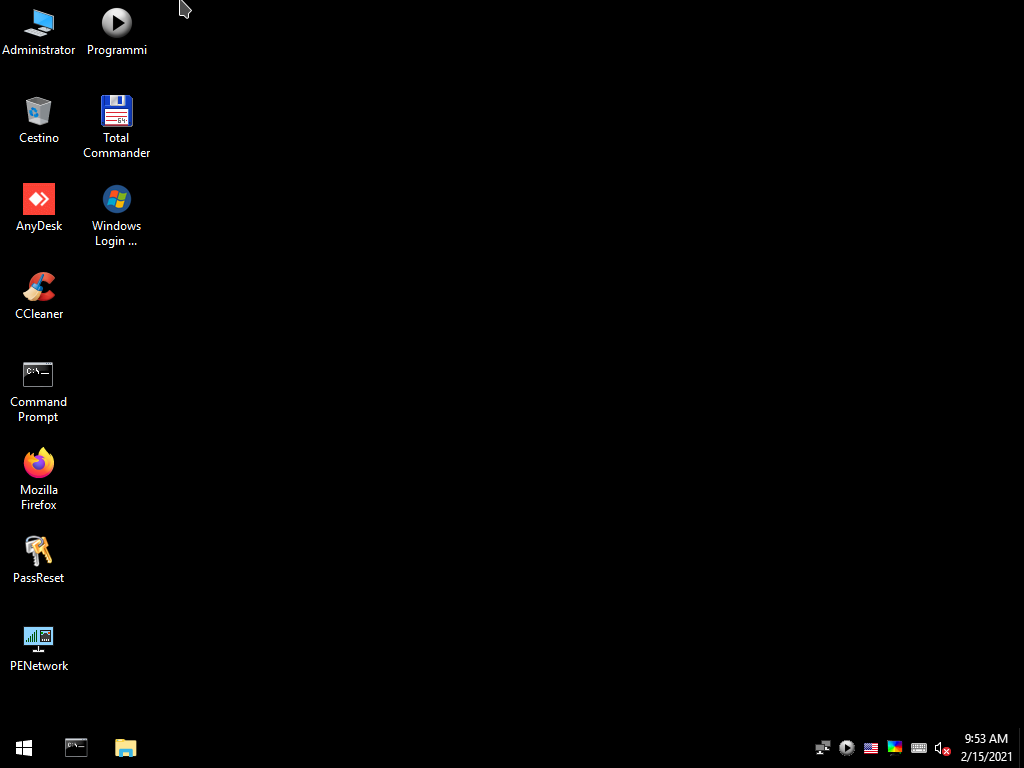
Task: Click the US flag language tray icon
Action: [x=871, y=748]
